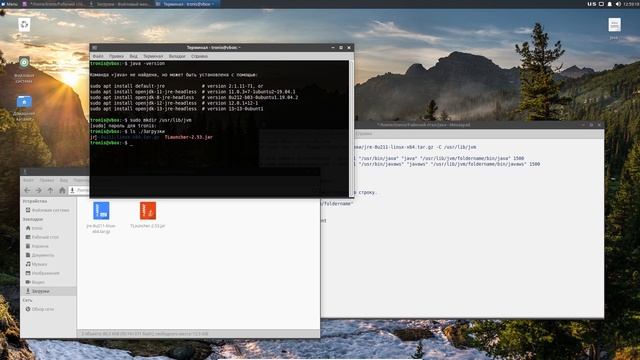Open the Правка menu in the terminal
Screen dimensions: 640x360
pyautogui.click(x=116, y=56)
